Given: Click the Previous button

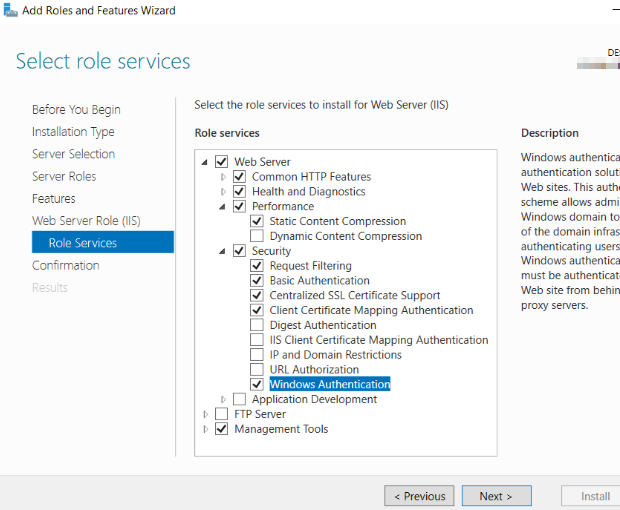Looking at the screenshot, I should click(419, 496).
